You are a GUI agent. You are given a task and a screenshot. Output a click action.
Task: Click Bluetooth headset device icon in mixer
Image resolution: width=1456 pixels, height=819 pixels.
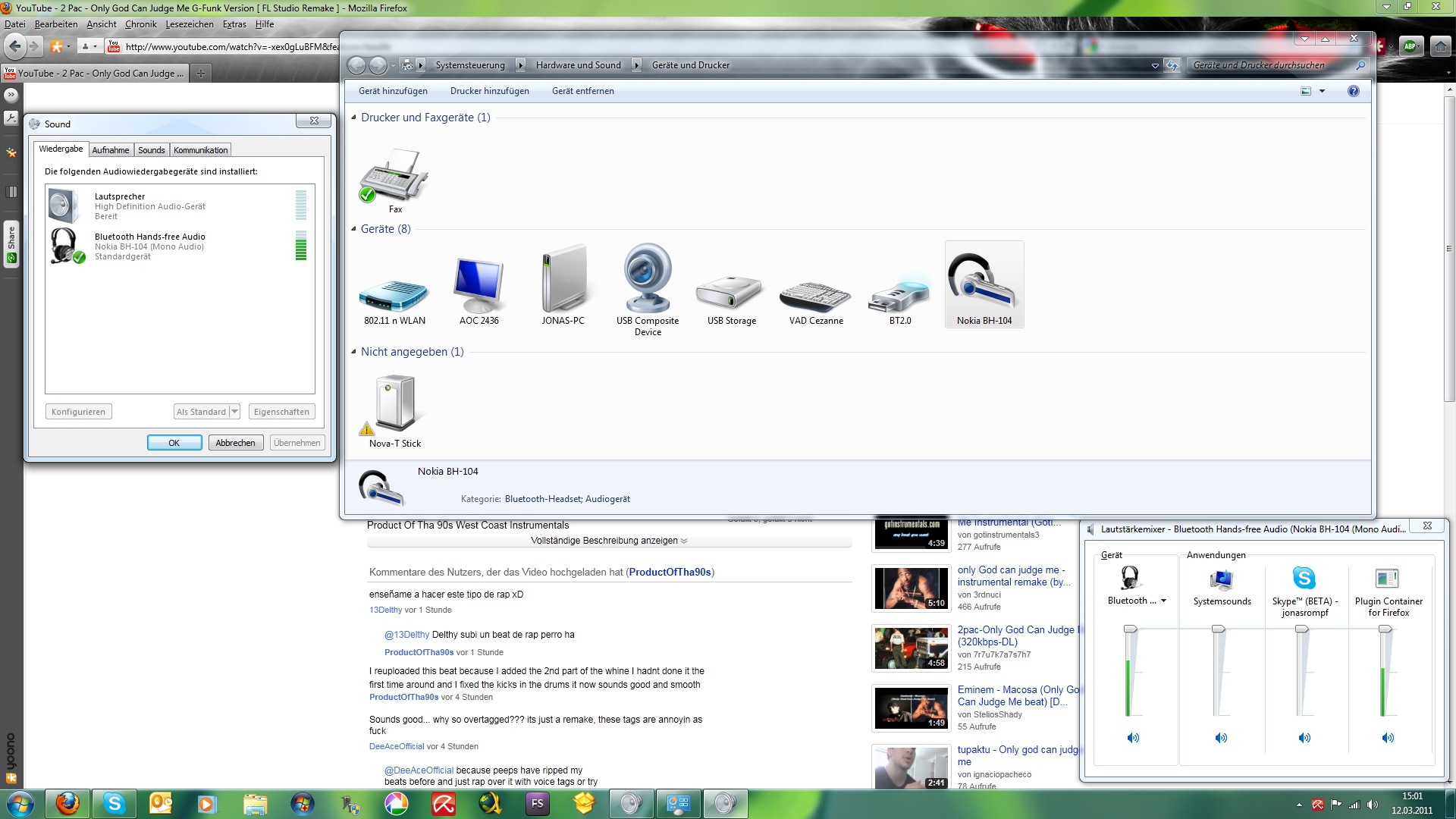1131,579
